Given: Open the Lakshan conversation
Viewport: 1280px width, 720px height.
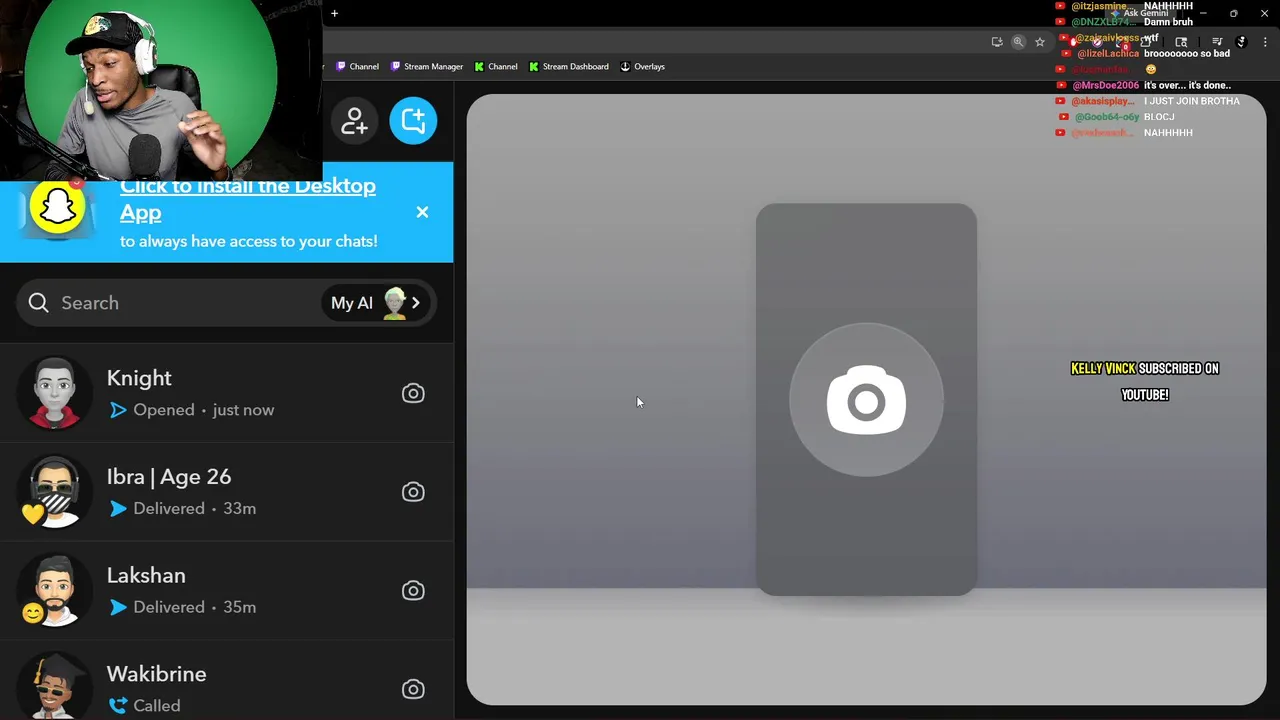Looking at the screenshot, I should 226,590.
